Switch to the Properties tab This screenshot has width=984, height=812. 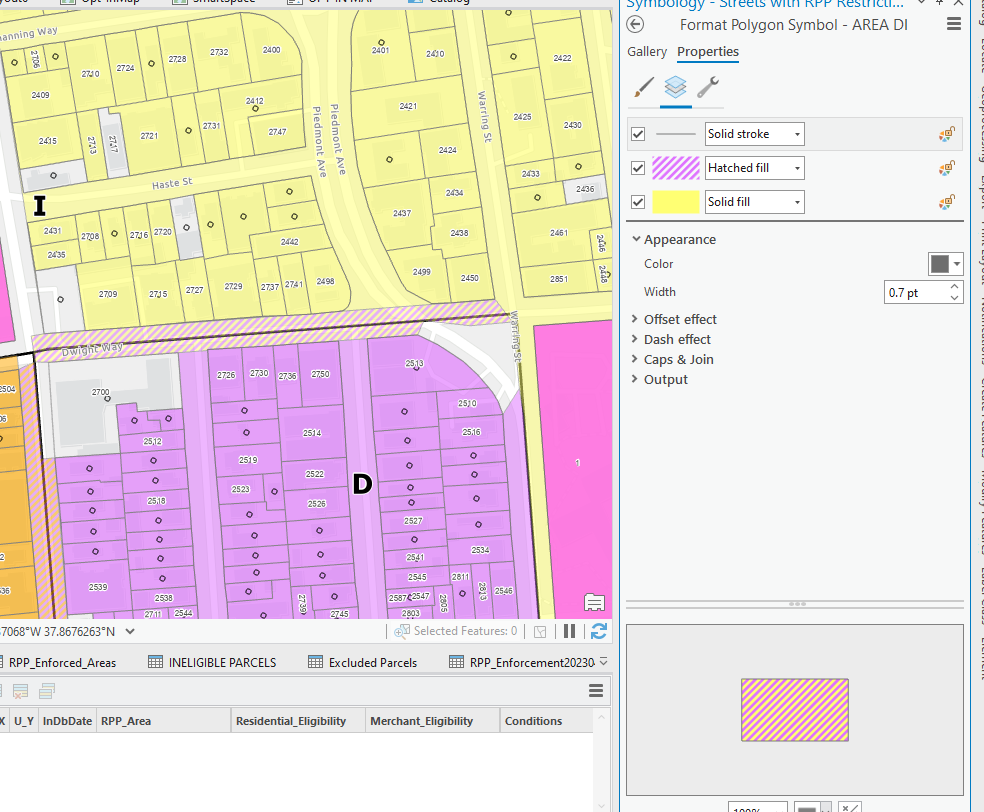[x=708, y=51]
